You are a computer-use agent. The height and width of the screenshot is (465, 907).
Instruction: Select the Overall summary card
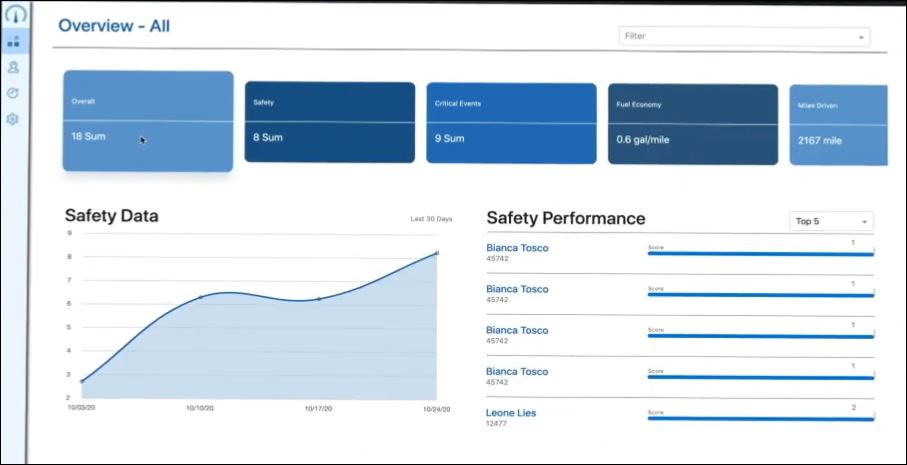[x=148, y=121]
